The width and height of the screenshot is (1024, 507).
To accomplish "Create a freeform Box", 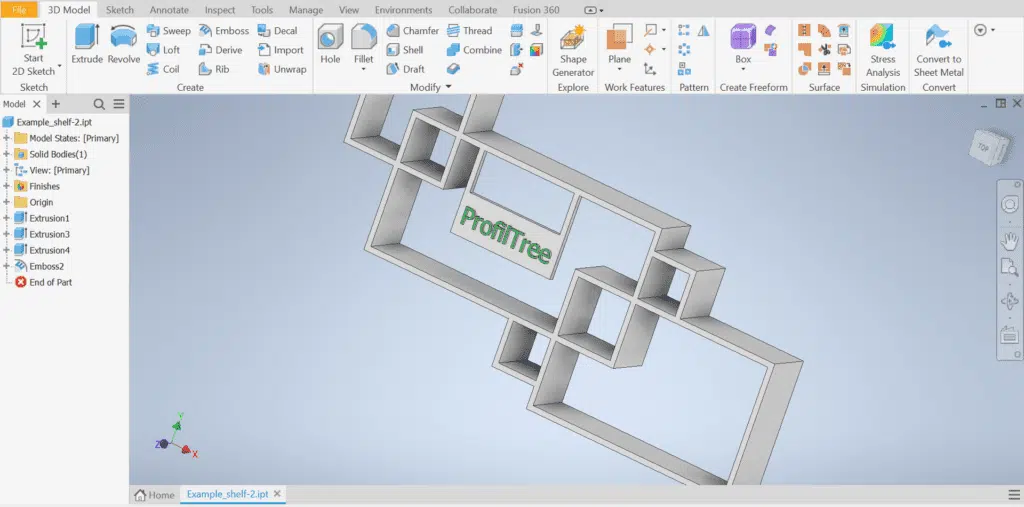I will tap(743, 44).
